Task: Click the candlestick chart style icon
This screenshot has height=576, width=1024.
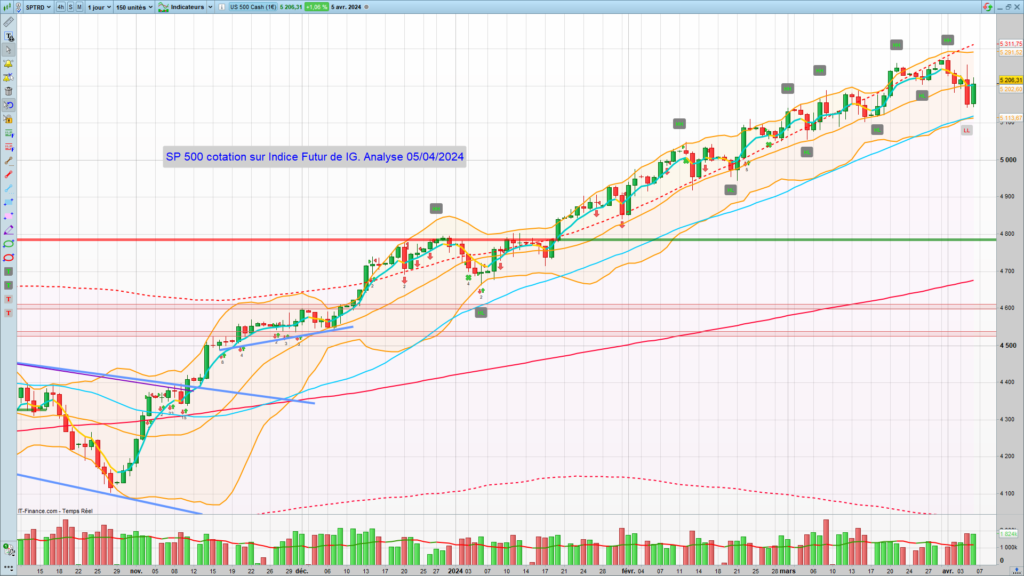Action: [8, 7]
